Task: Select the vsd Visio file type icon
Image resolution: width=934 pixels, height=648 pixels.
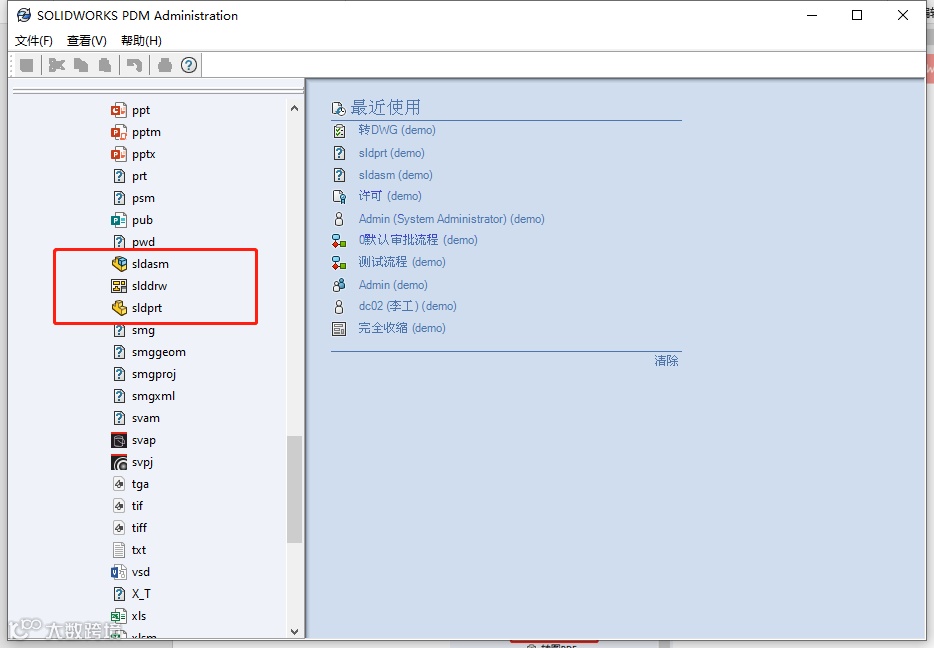Action: [119, 572]
